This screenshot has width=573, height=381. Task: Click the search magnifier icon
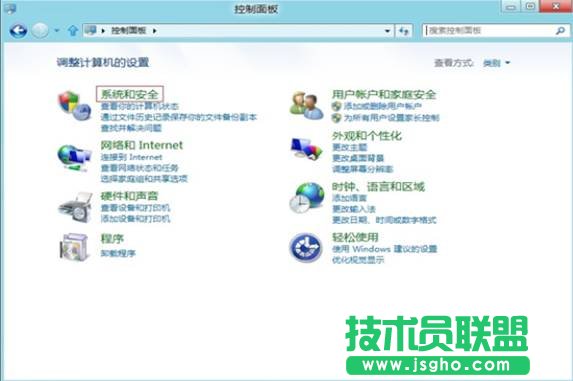pyautogui.click(x=560, y=31)
